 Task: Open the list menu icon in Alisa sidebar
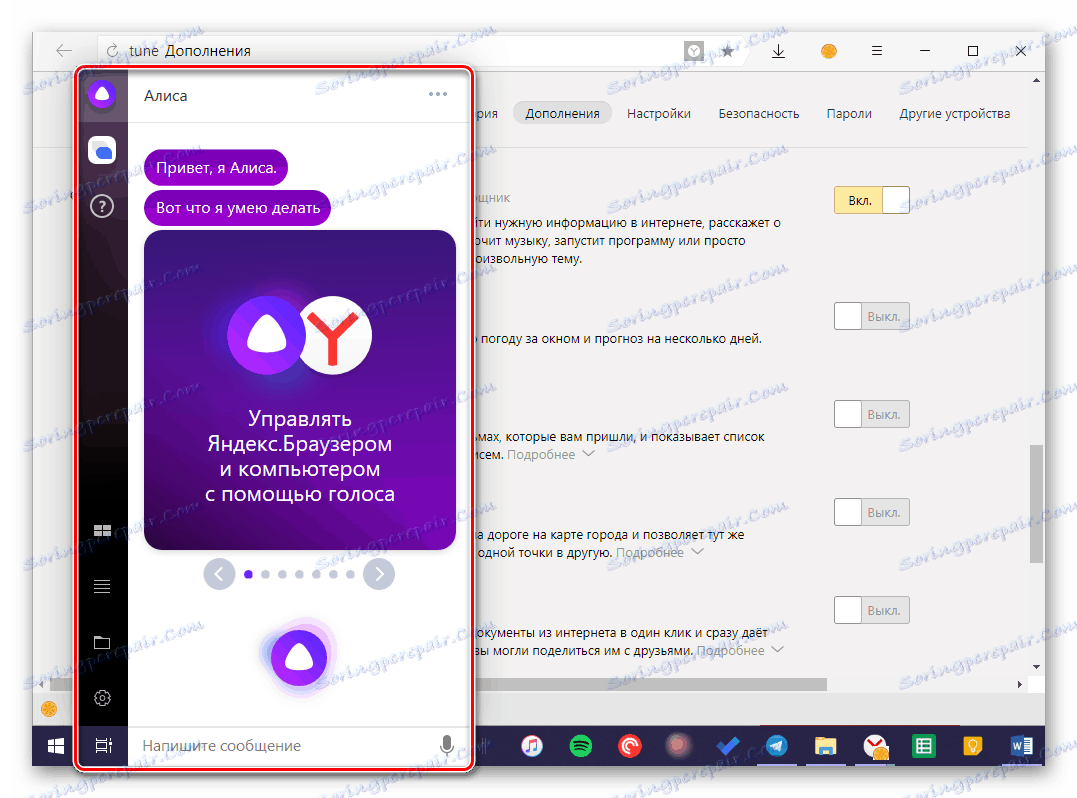pyautogui.click(x=102, y=586)
